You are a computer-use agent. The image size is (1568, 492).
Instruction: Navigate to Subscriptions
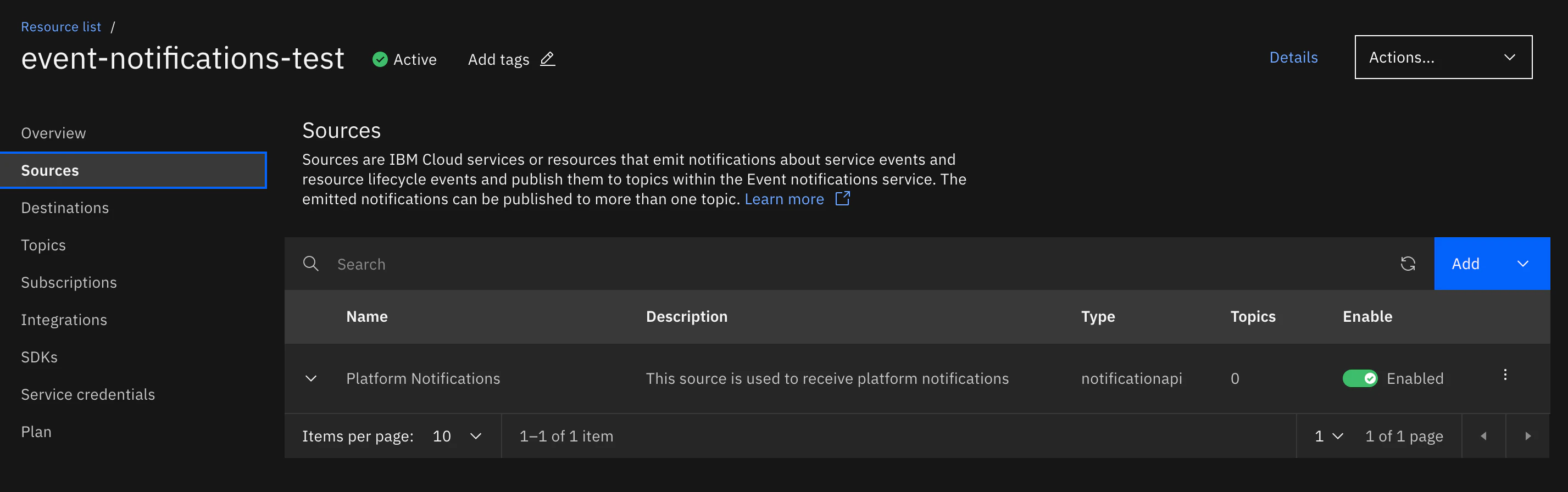pos(69,282)
